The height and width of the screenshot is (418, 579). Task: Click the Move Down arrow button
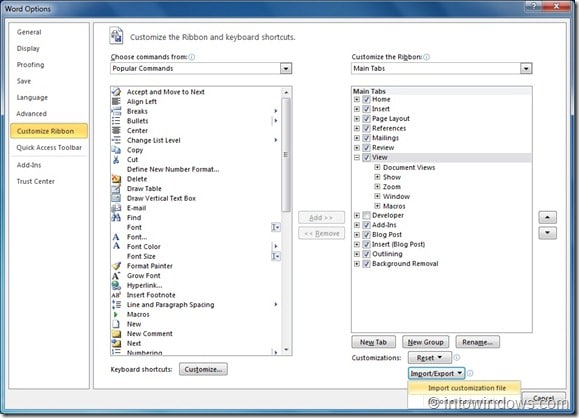point(547,233)
